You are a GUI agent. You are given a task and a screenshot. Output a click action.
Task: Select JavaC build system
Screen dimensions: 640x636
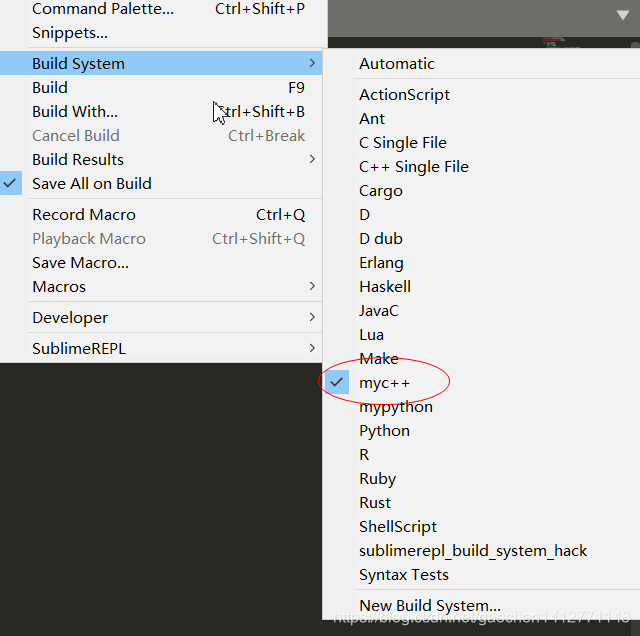481,311
